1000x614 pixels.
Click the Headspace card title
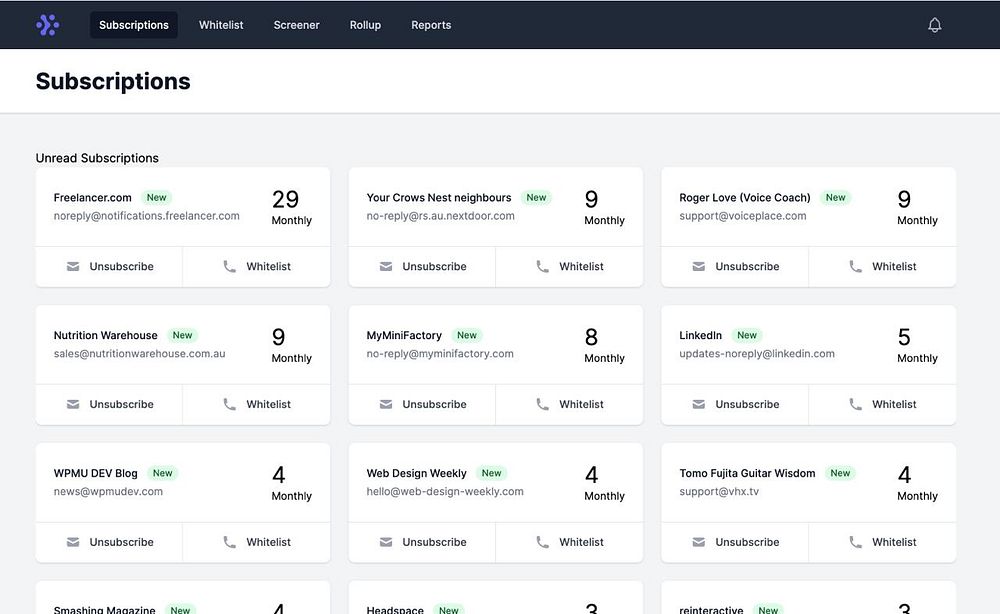[395, 610]
